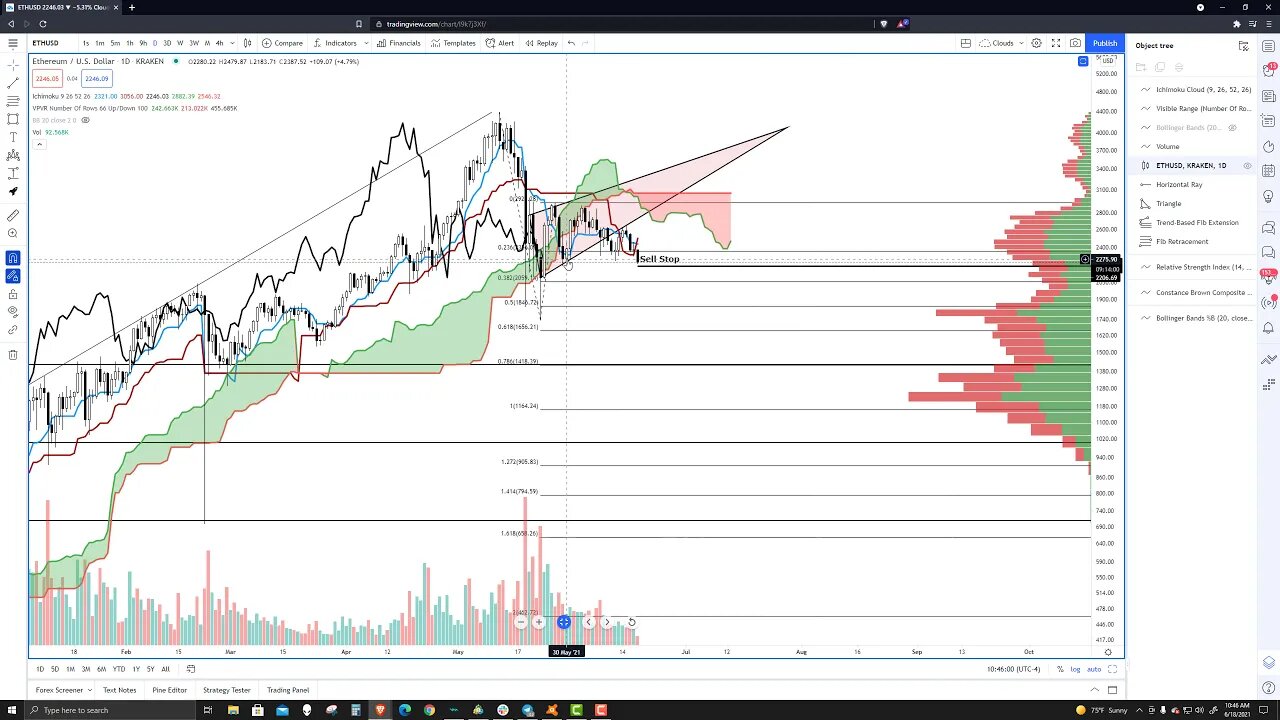Viewport: 1280px width, 720px height.
Task: Open the Trading Panel tab
Action: pos(288,690)
